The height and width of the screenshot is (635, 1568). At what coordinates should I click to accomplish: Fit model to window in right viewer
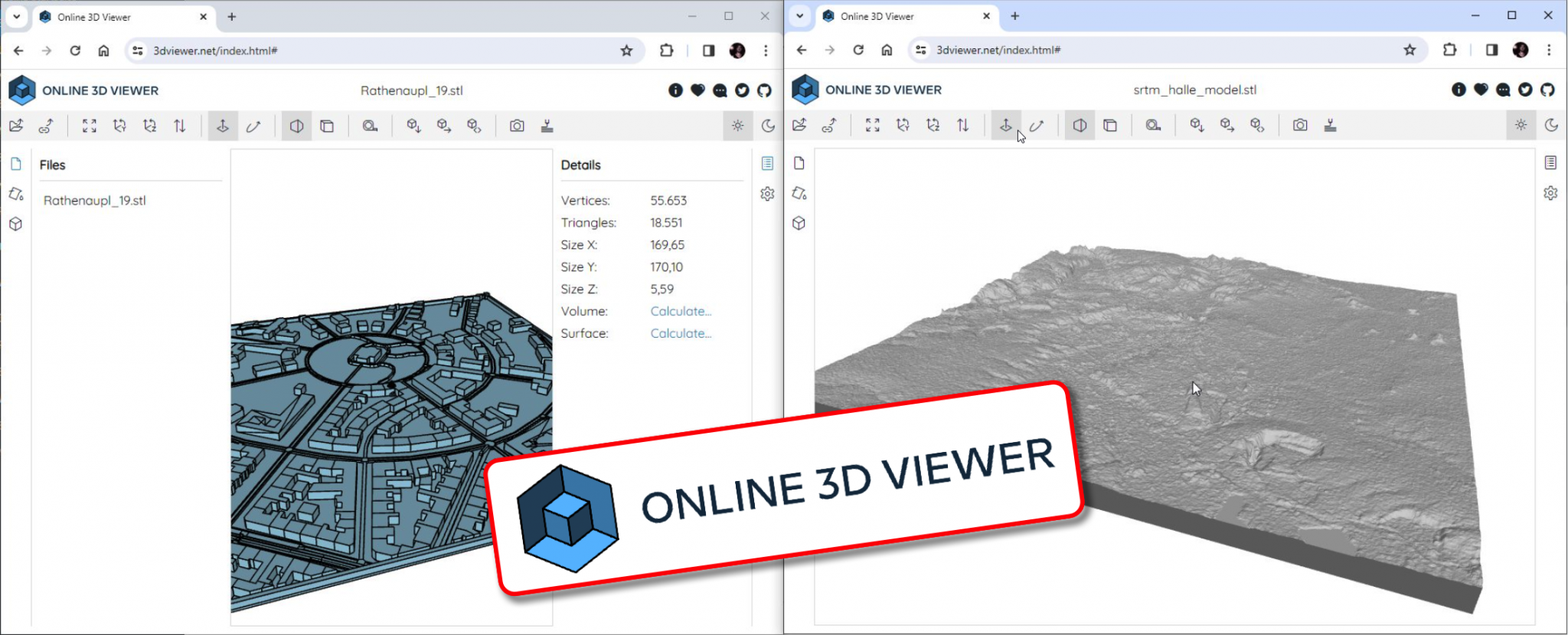[873, 125]
